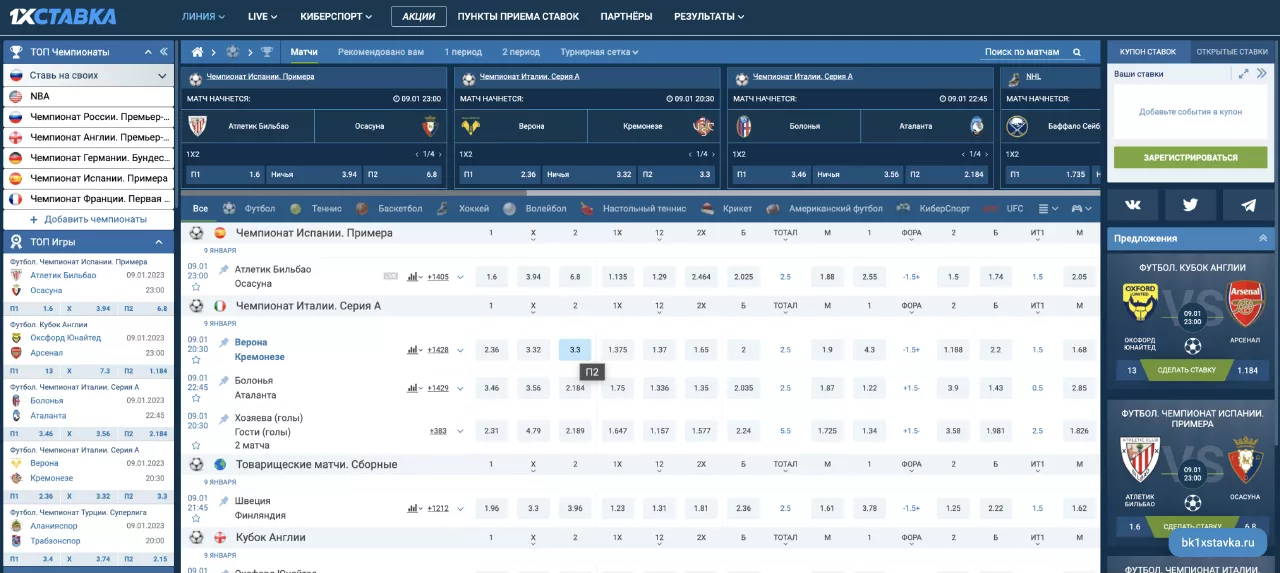Open the LIVE dropdown menu
The width and height of the screenshot is (1280, 573).
(263, 17)
